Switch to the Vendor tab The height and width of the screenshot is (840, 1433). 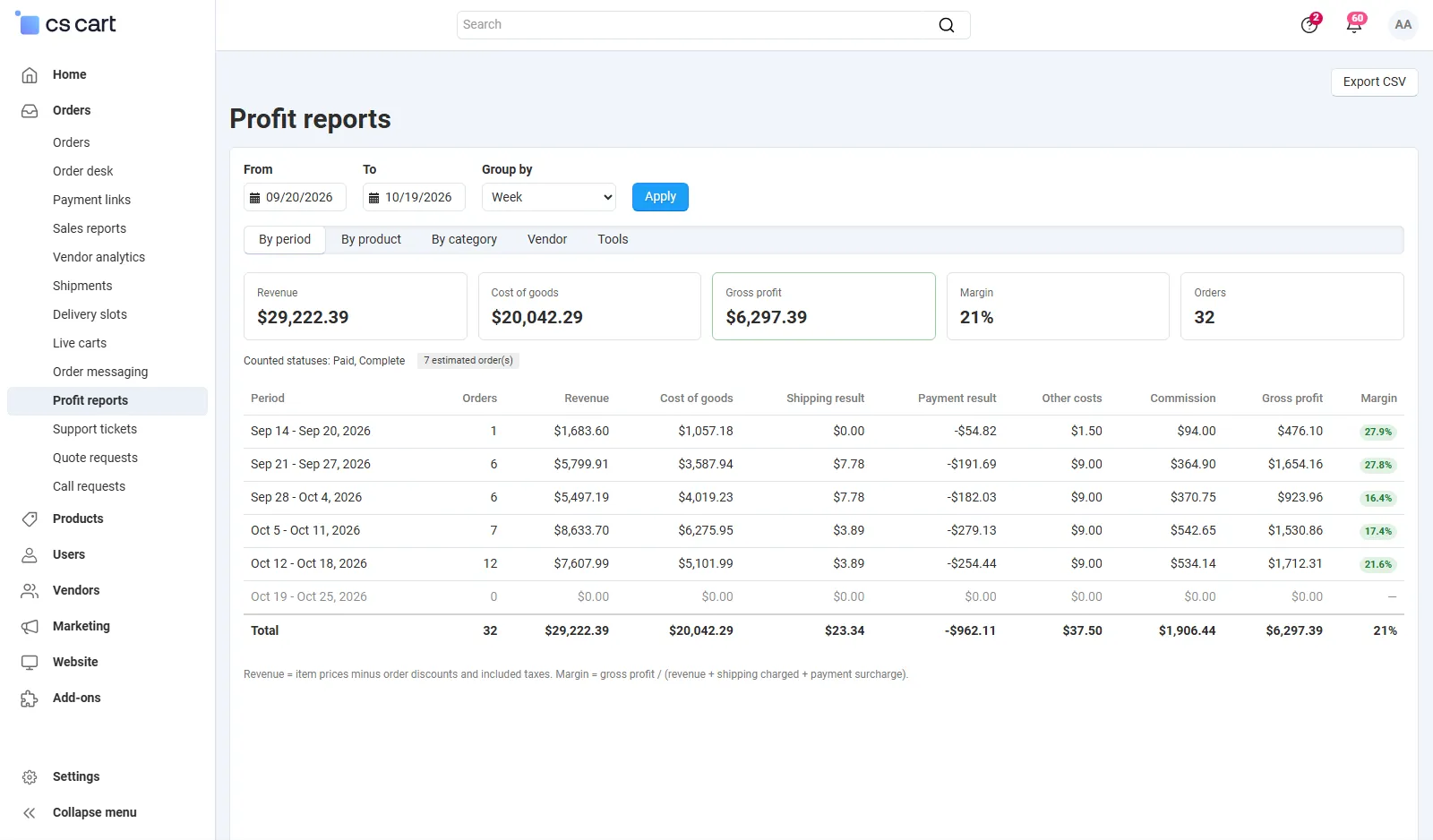pos(547,239)
